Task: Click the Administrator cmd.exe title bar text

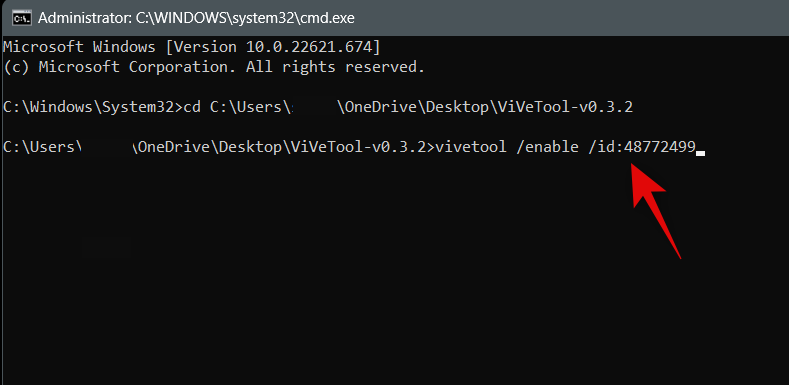Action: 196,19
